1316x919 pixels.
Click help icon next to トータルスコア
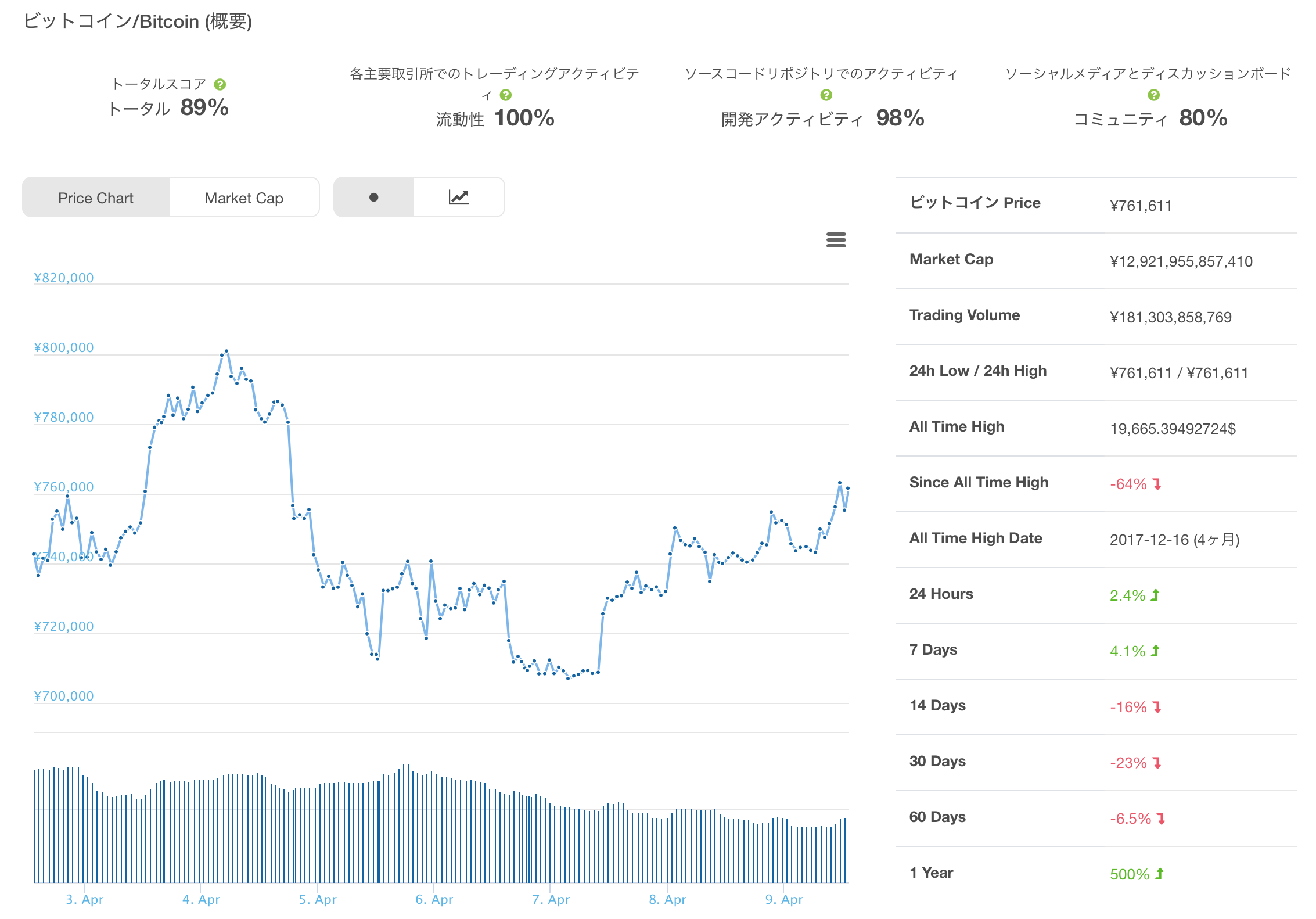(x=220, y=84)
